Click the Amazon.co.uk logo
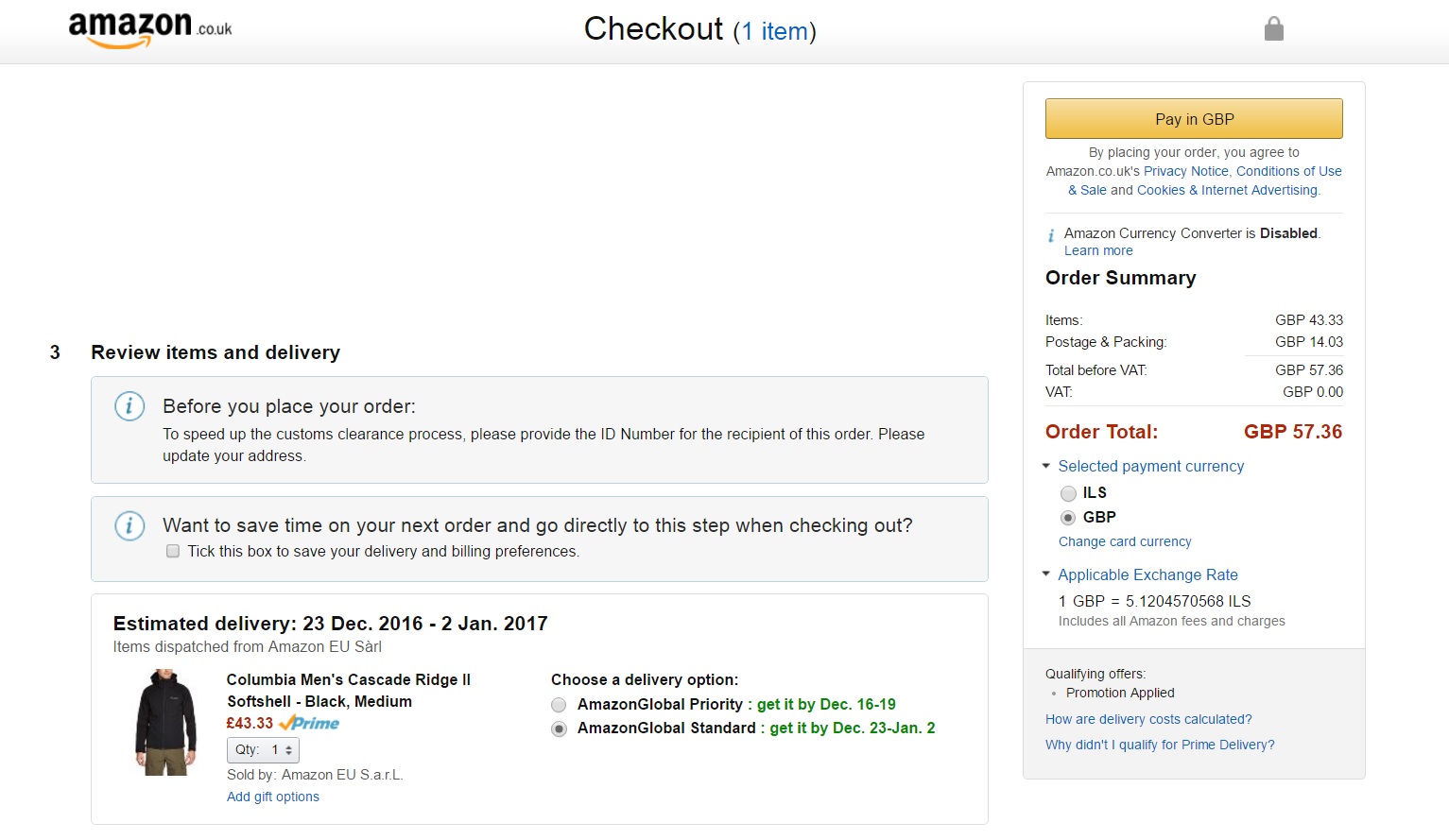The width and height of the screenshot is (1449, 840). tap(149, 28)
